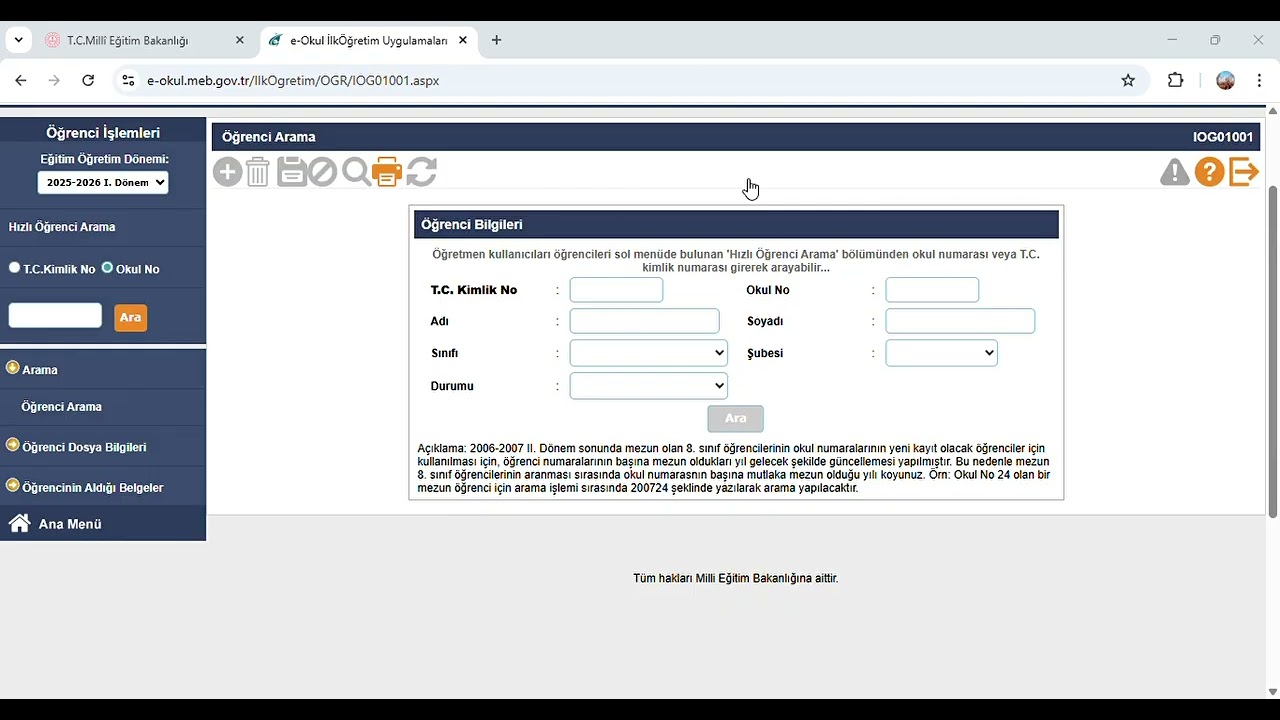Open the Durumu dropdown

click(648, 385)
